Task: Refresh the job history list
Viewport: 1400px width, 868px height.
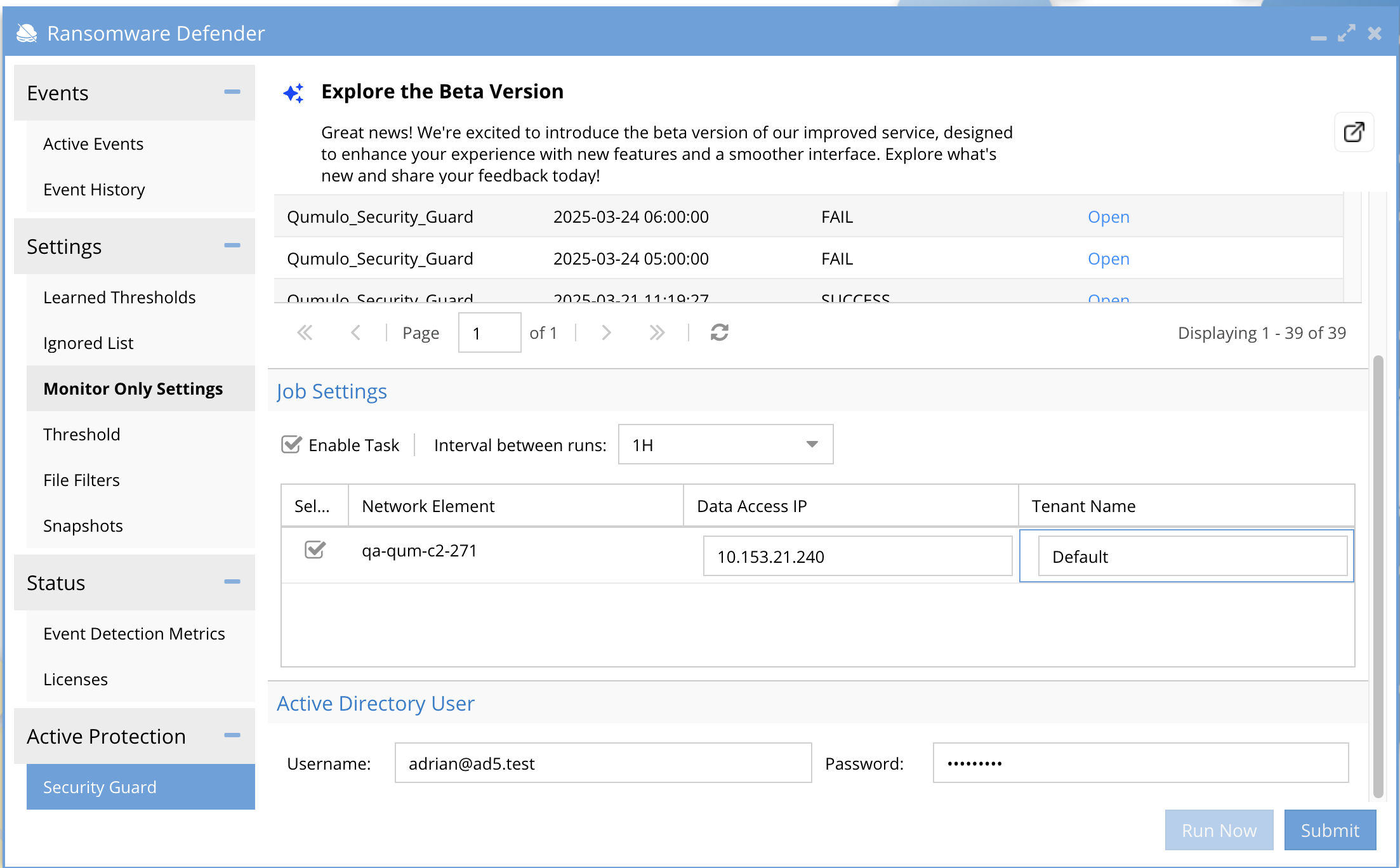Action: (719, 332)
